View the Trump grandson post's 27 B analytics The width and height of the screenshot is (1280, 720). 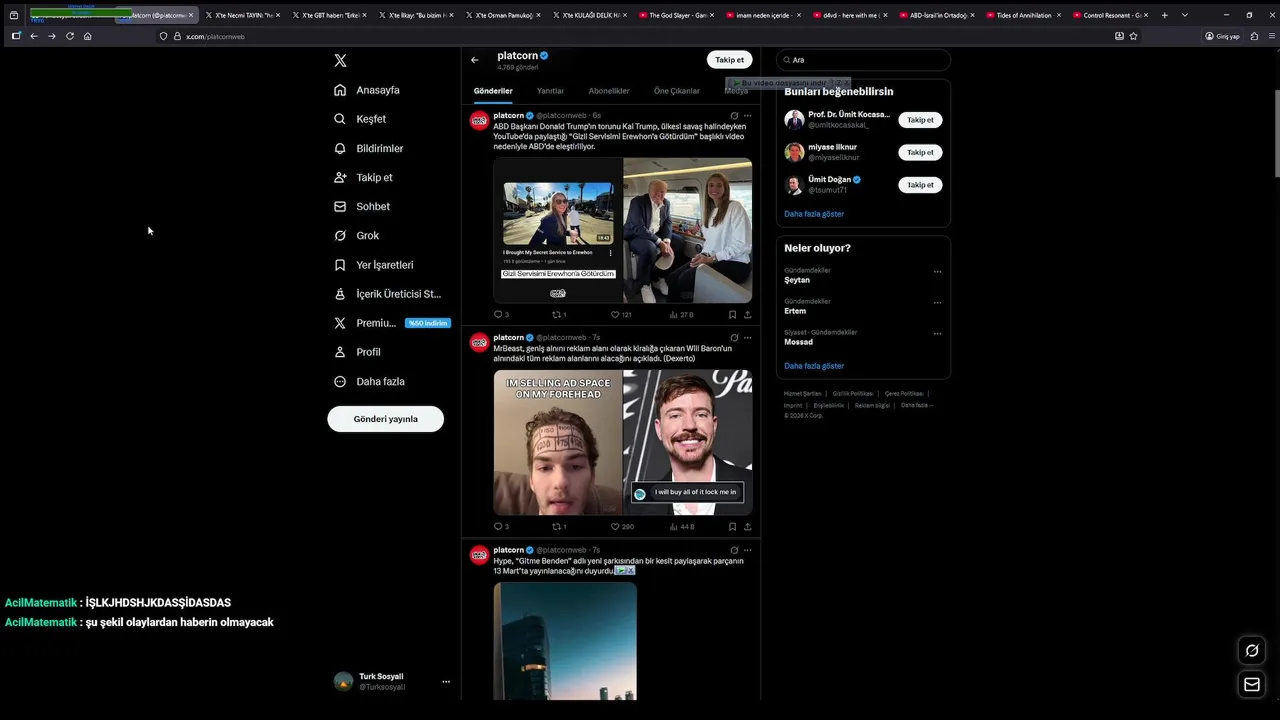click(679, 315)
